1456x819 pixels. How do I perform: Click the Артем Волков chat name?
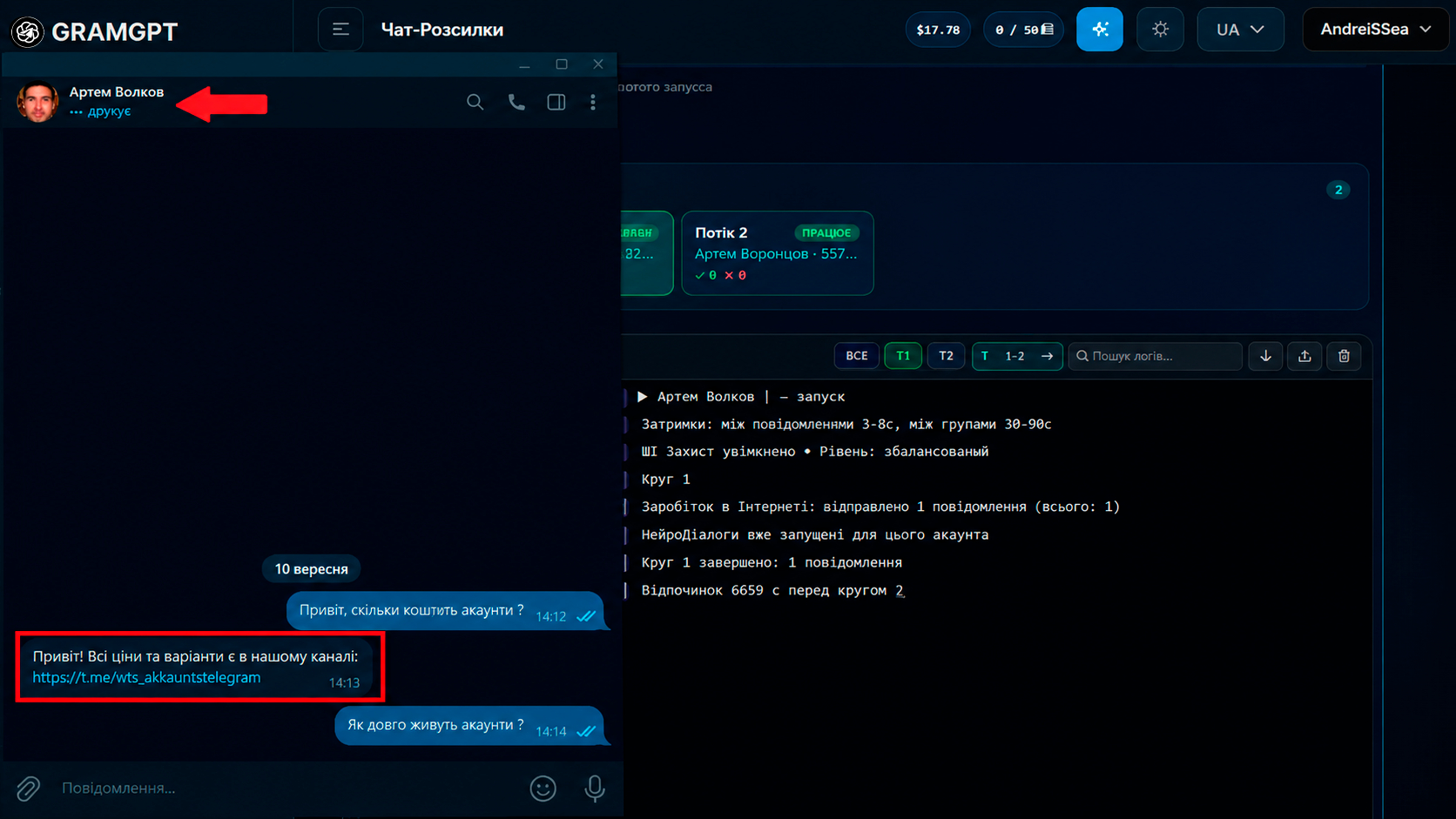point(117,92)
